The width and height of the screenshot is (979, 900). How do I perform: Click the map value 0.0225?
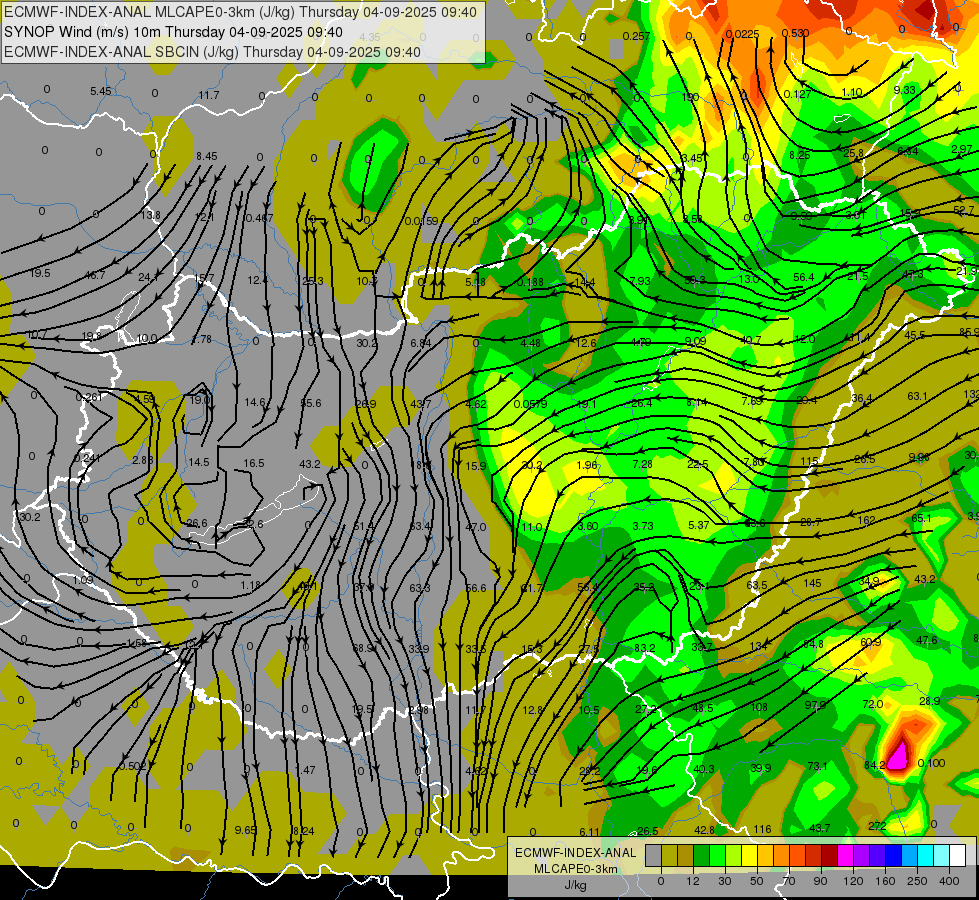click(x=742, y=34)
